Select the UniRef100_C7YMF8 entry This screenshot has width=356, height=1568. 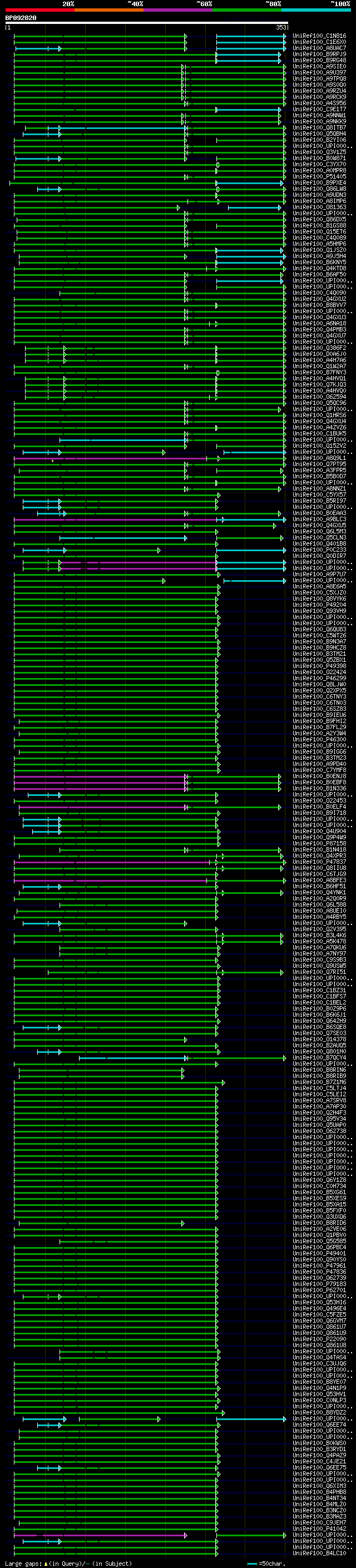pos(319,770)
